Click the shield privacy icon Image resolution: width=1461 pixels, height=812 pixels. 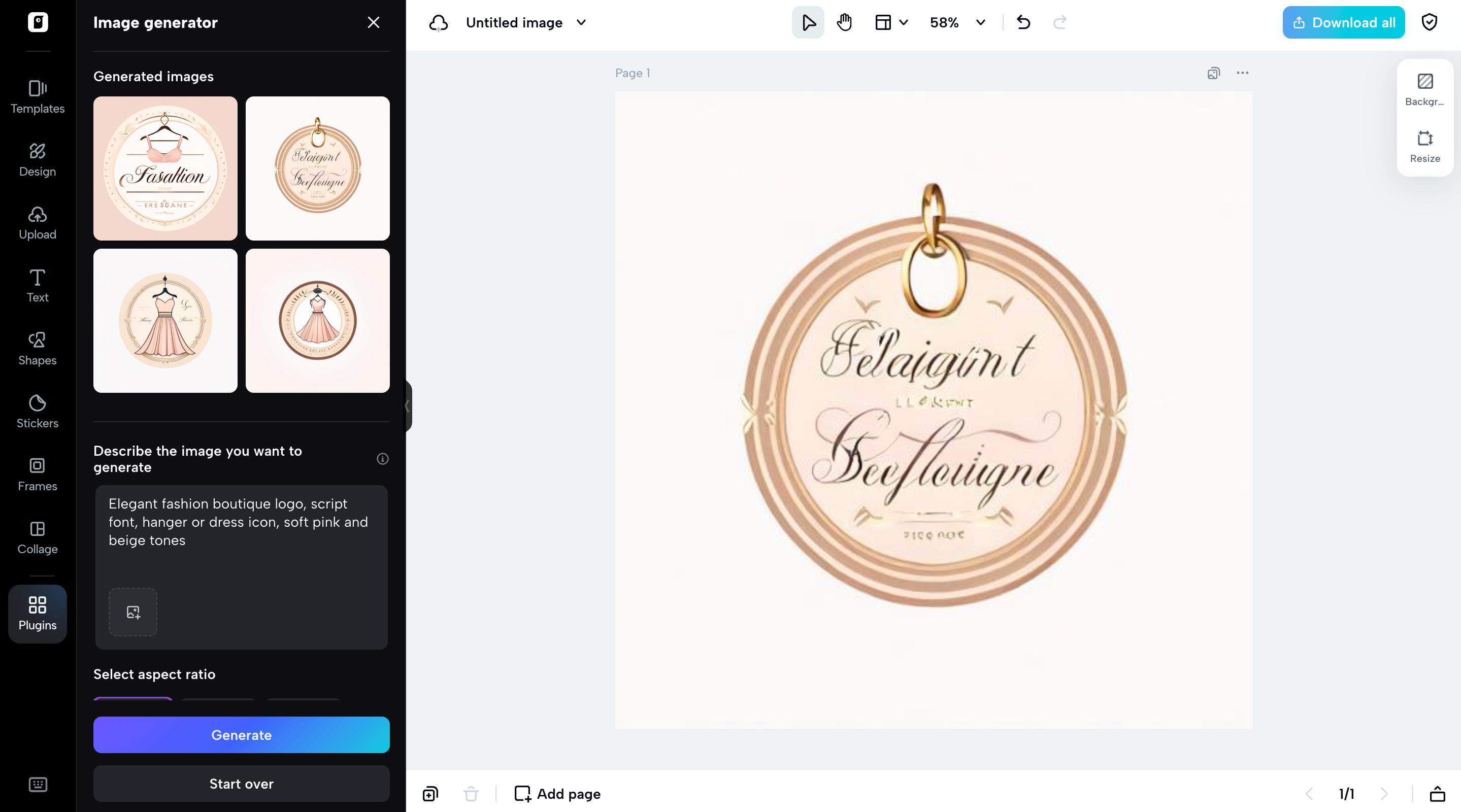[x=1429, y=23]
